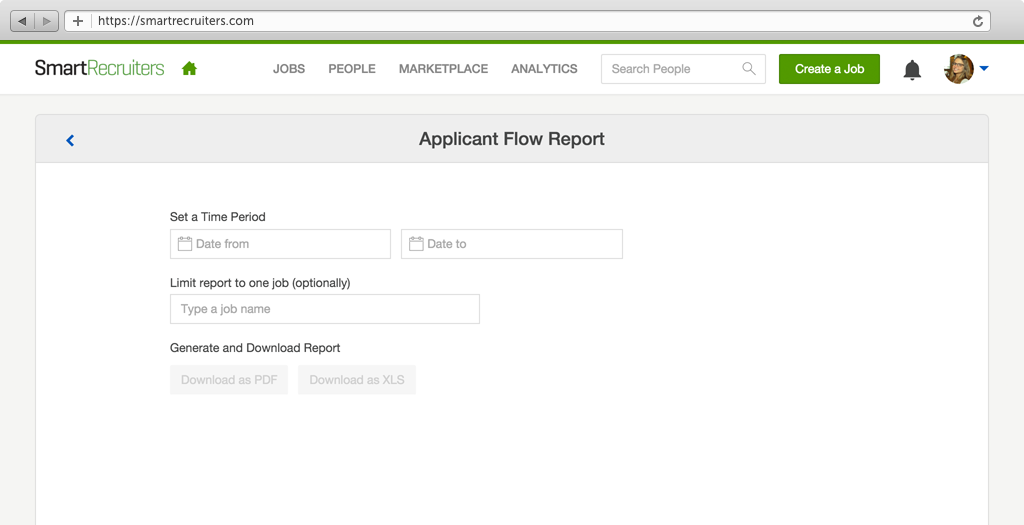Image resolution: width=1024 pixels, height=525 pixels.
Task: Click Download as PDF
Action: [x=229, y=379]
